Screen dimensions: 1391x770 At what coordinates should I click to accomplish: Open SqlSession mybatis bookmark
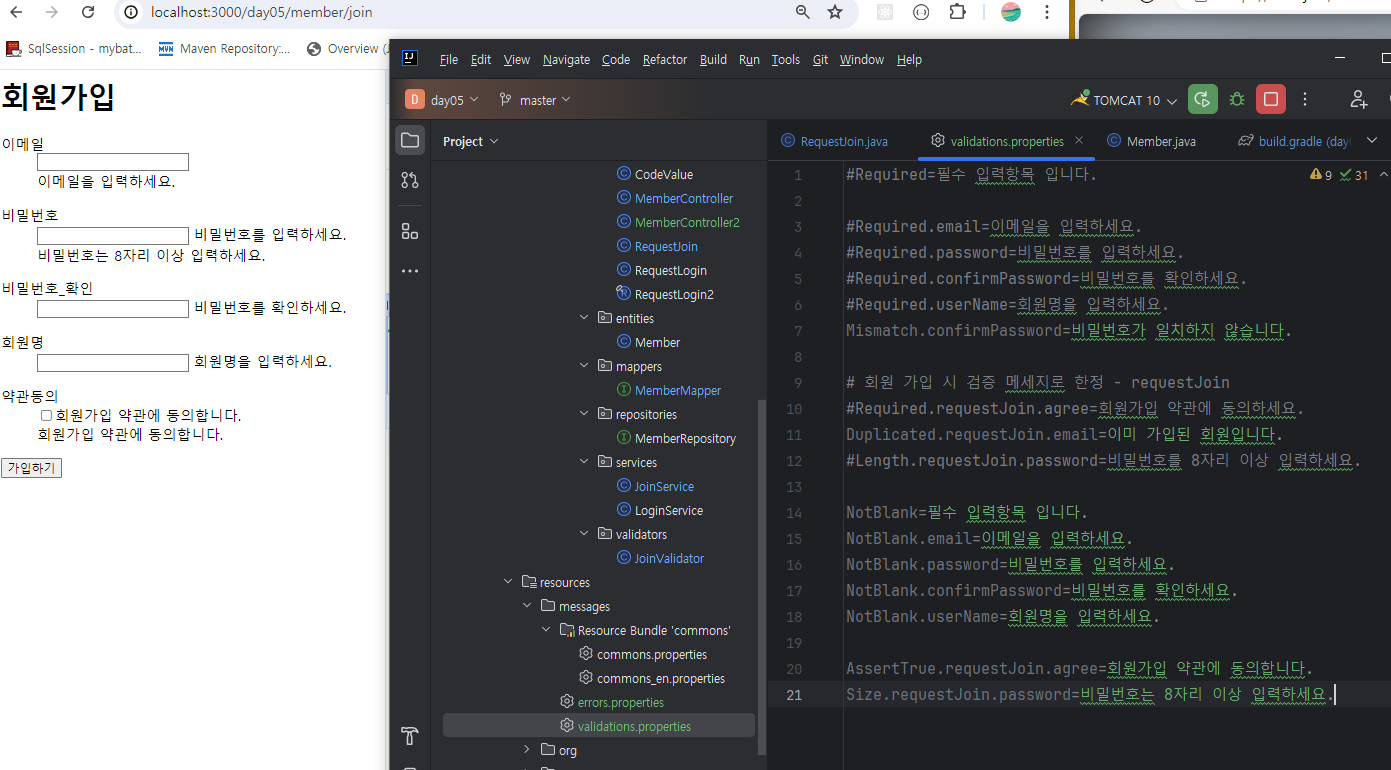[75, 48]
